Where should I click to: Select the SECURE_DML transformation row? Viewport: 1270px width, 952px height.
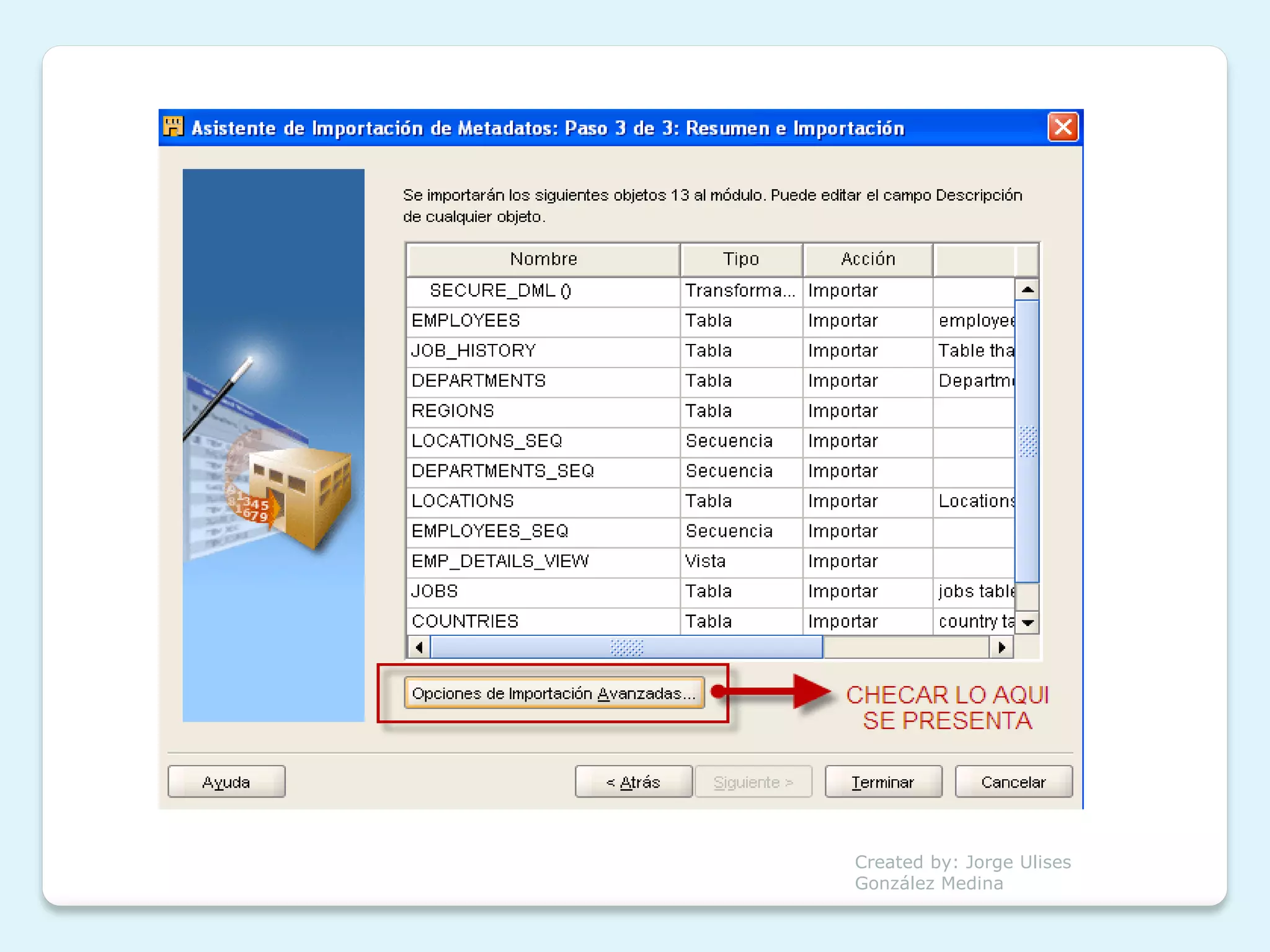[x=500, y=291]
